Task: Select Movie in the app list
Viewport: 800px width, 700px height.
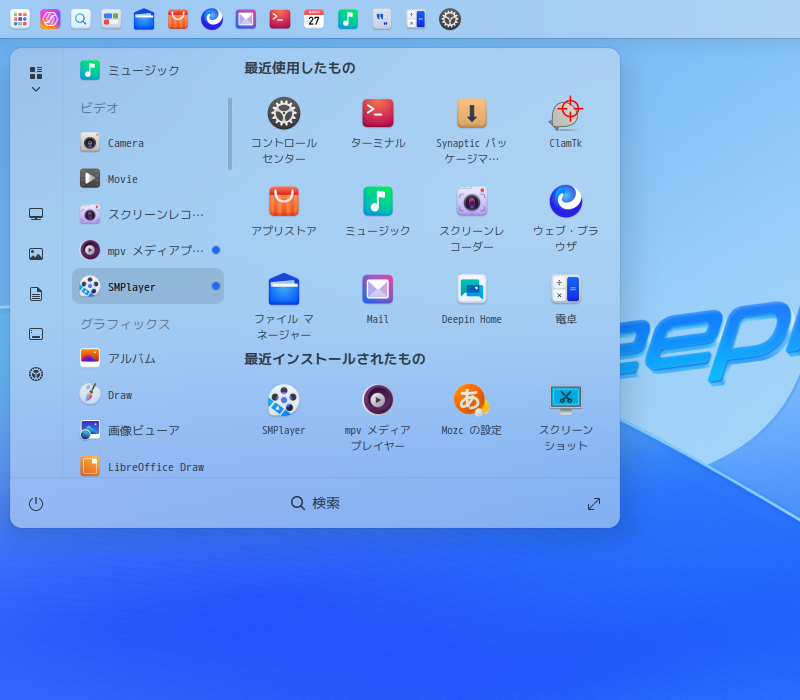Action: [148, 179]
